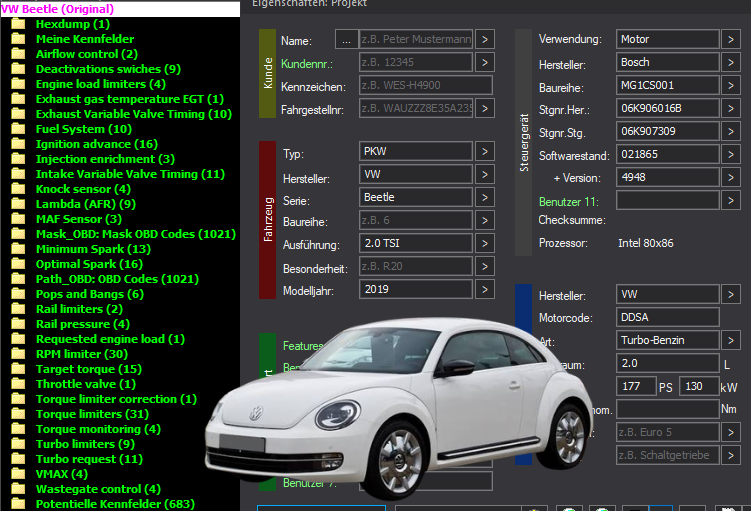Click the Lambda (AFR) (9) folder icon
This screenshot has width=751, height=511.
(18, 204)
